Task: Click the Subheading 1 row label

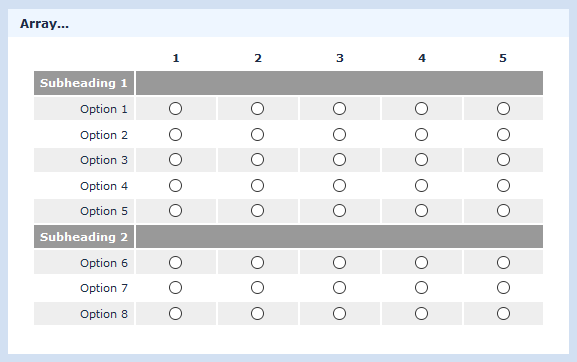Action: 84,83
